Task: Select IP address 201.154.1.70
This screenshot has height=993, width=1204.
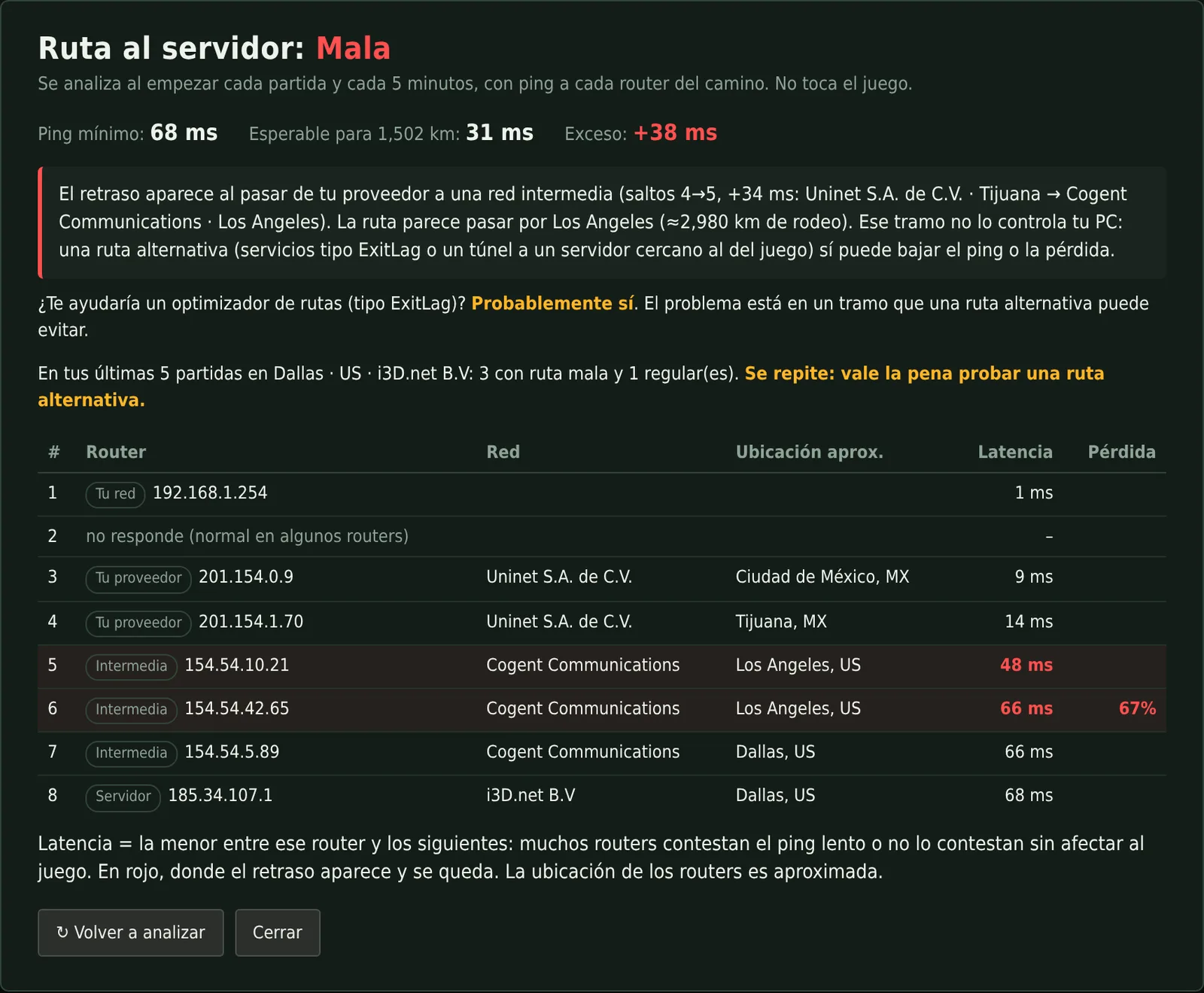Action: [251, 622]
